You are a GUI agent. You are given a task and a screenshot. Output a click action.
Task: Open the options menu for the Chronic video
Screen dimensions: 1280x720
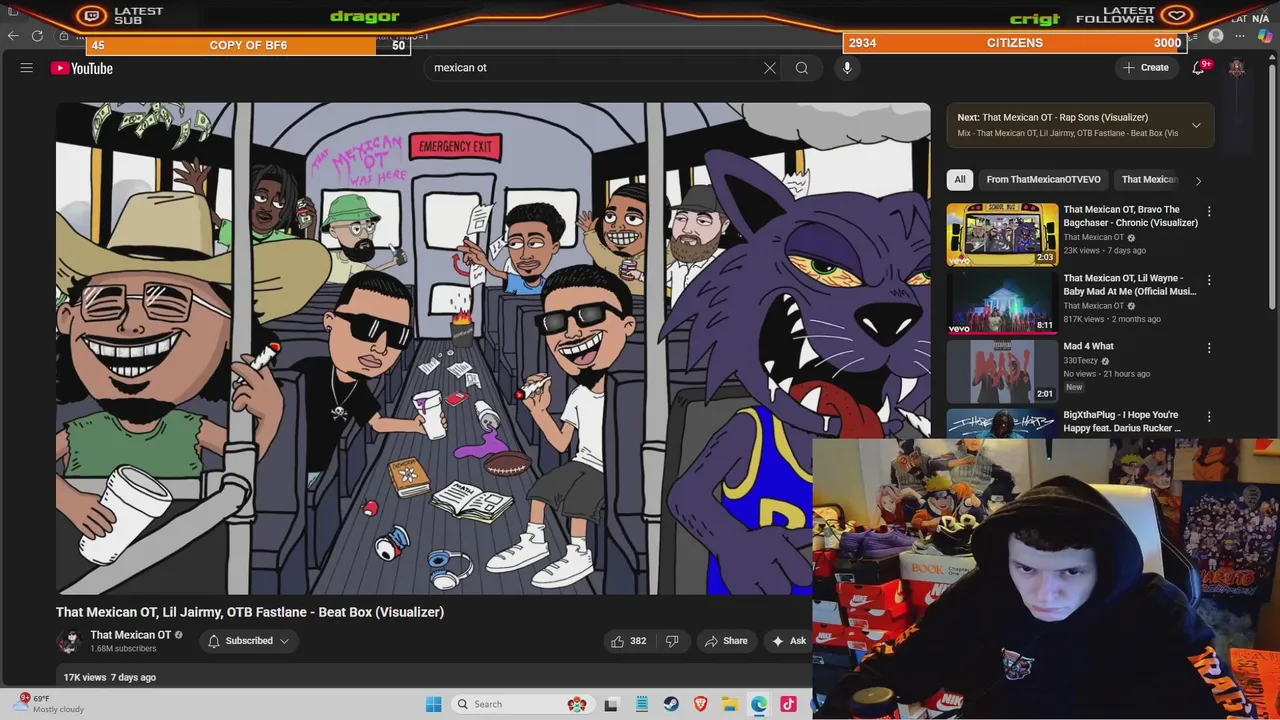pos(1209,212)
